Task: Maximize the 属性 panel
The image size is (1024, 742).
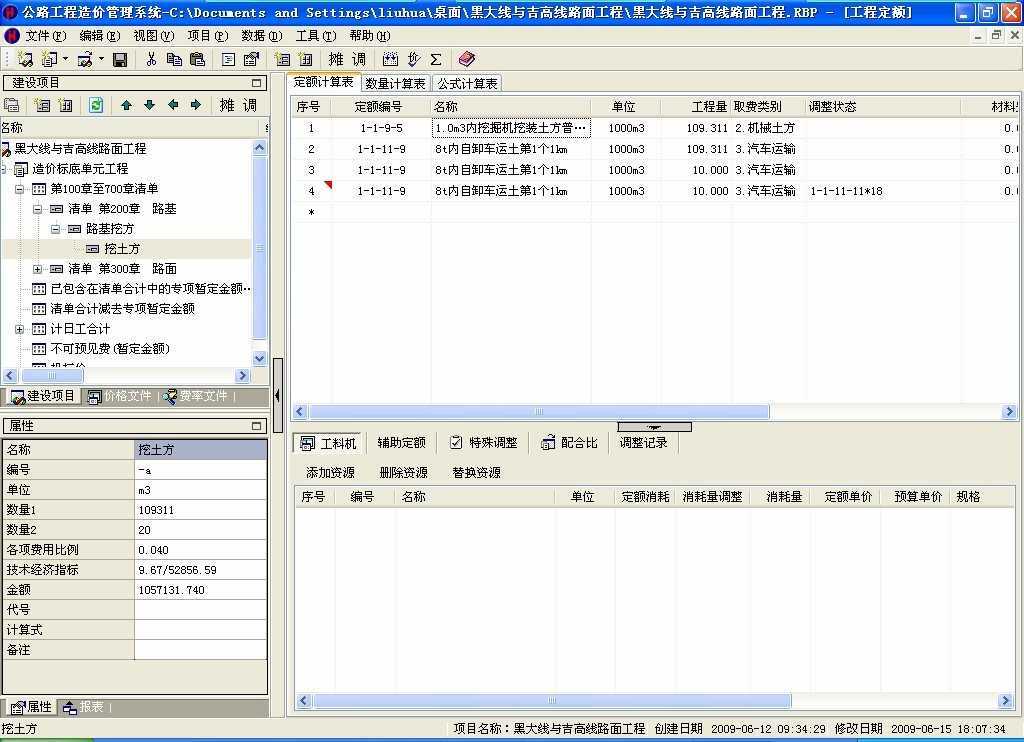Action: tap(257, 426)
